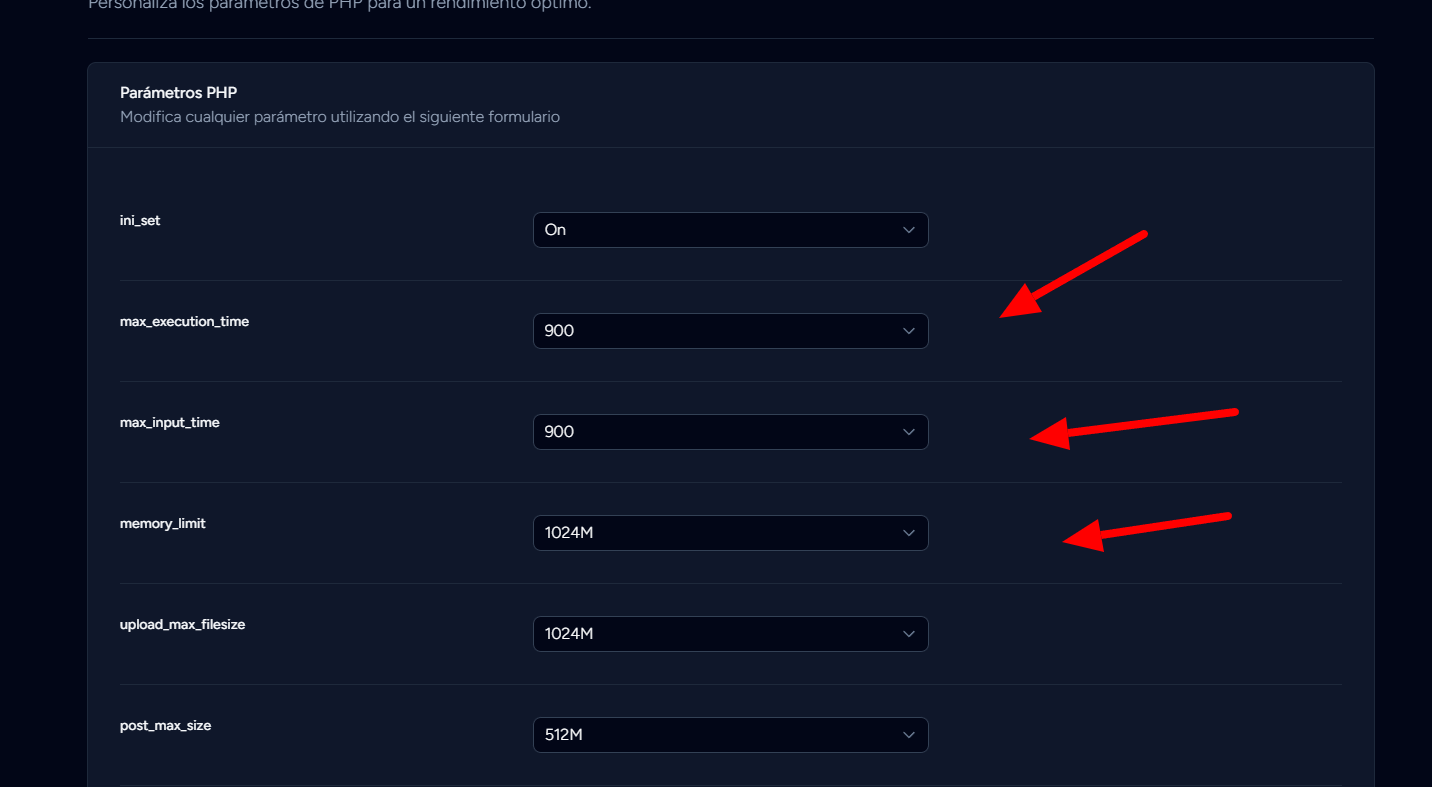The height and width of the screenshot is (787, 1432).
Task: Click the chevron arrow in post_max_size selector
Action: click(908, 735)
